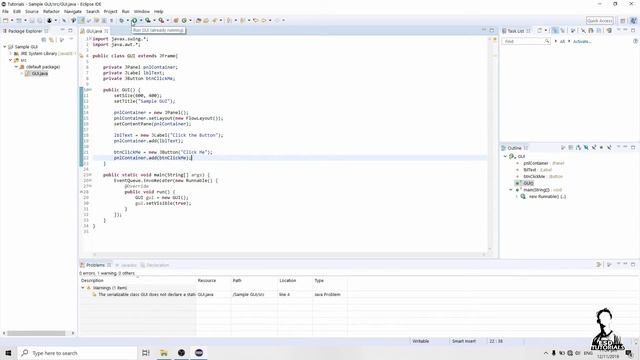Click the Description column header
Image resolution: width=640 pixels, height=360 pixels.
pyautogui.click(x=92, y=280)
